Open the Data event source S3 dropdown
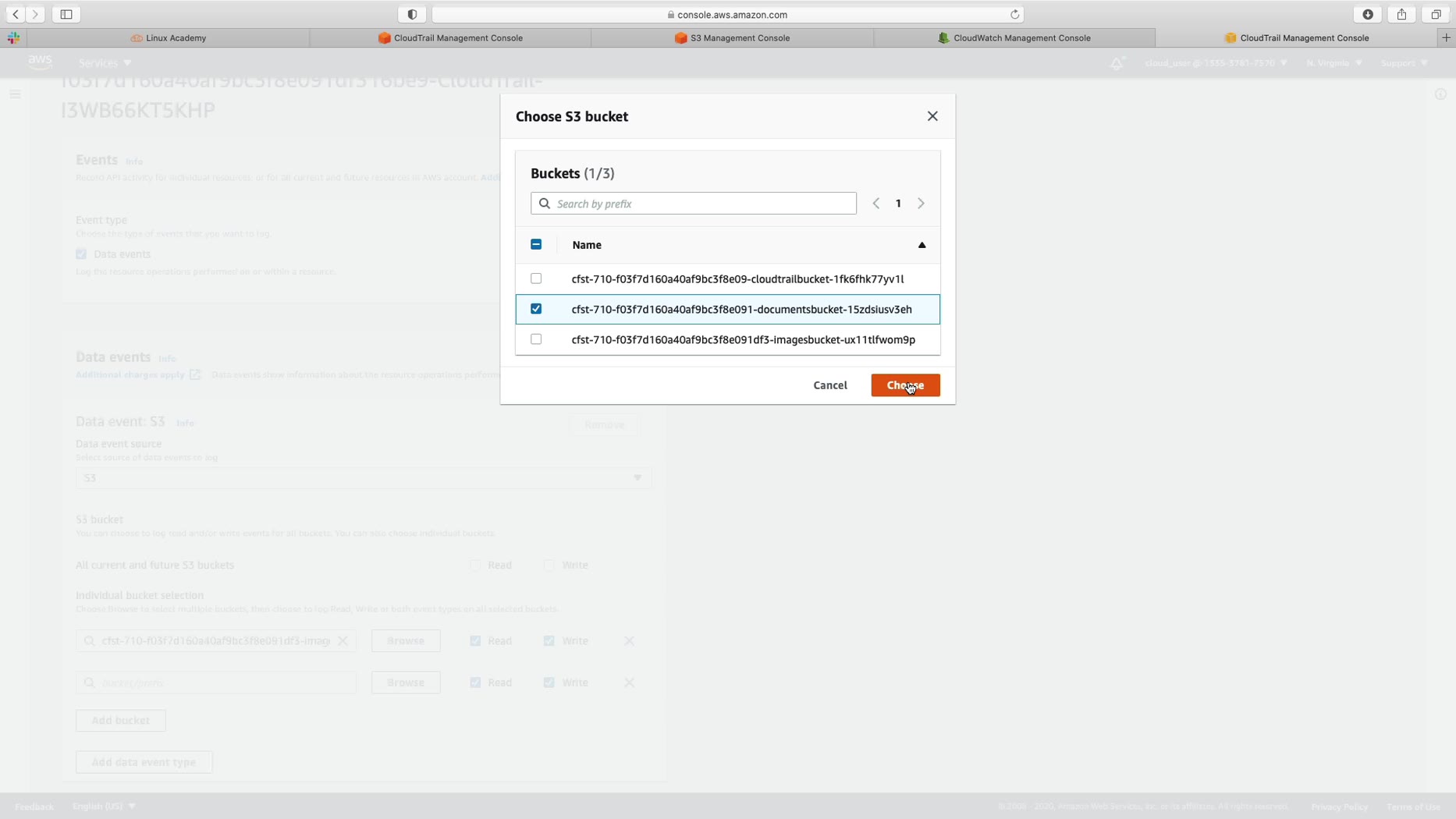The height and width of the screenshot is (819, 1456). coord(364,477)
